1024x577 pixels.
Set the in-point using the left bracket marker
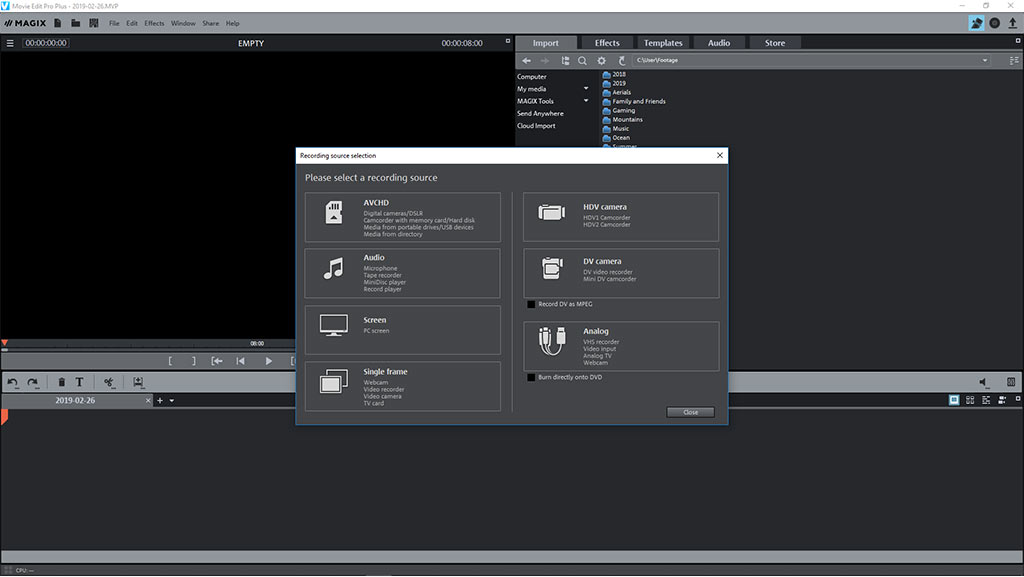click(x=170, y=361)
